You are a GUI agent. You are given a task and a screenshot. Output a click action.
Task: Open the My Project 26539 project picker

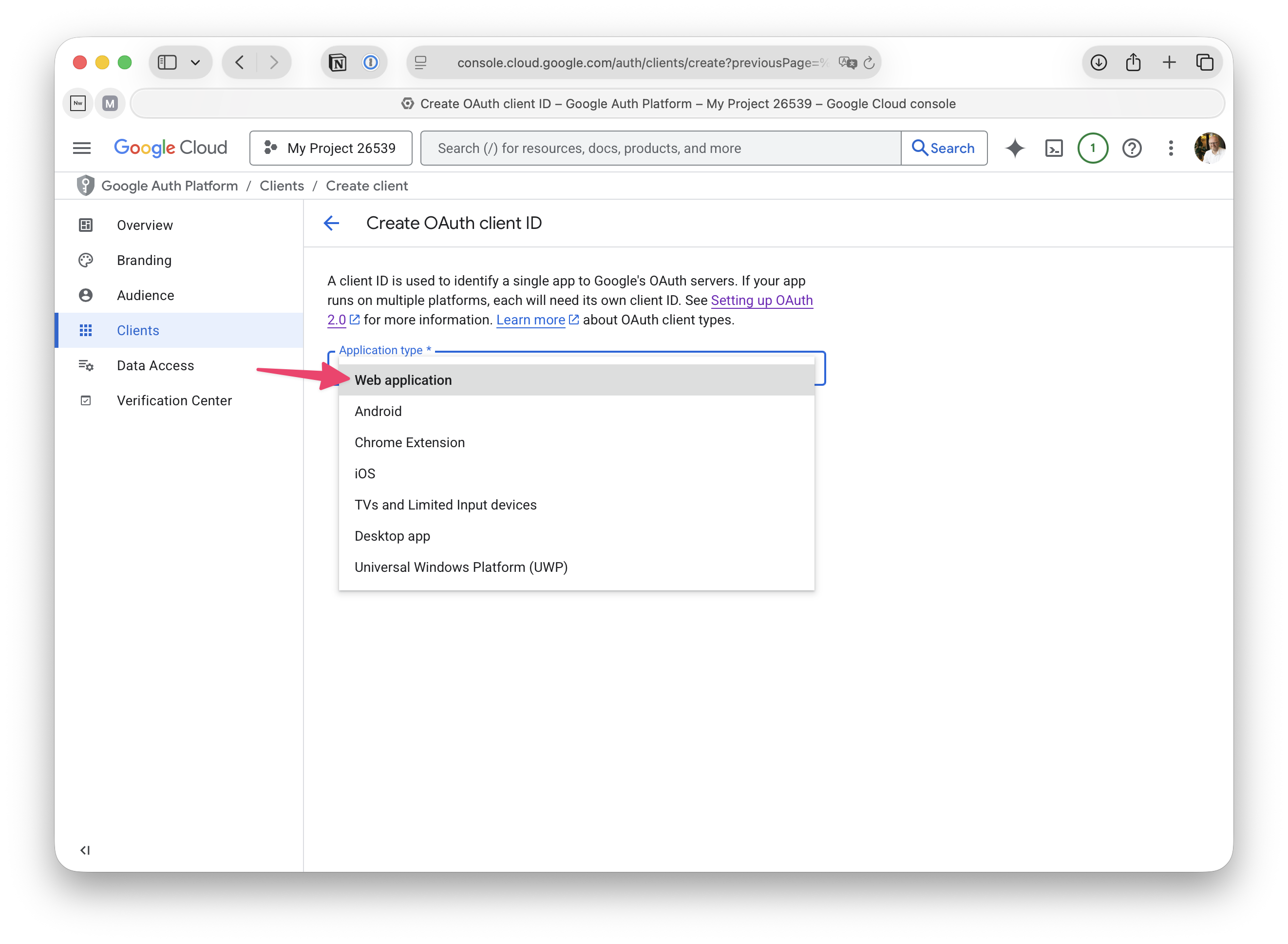tap(331, 148)
